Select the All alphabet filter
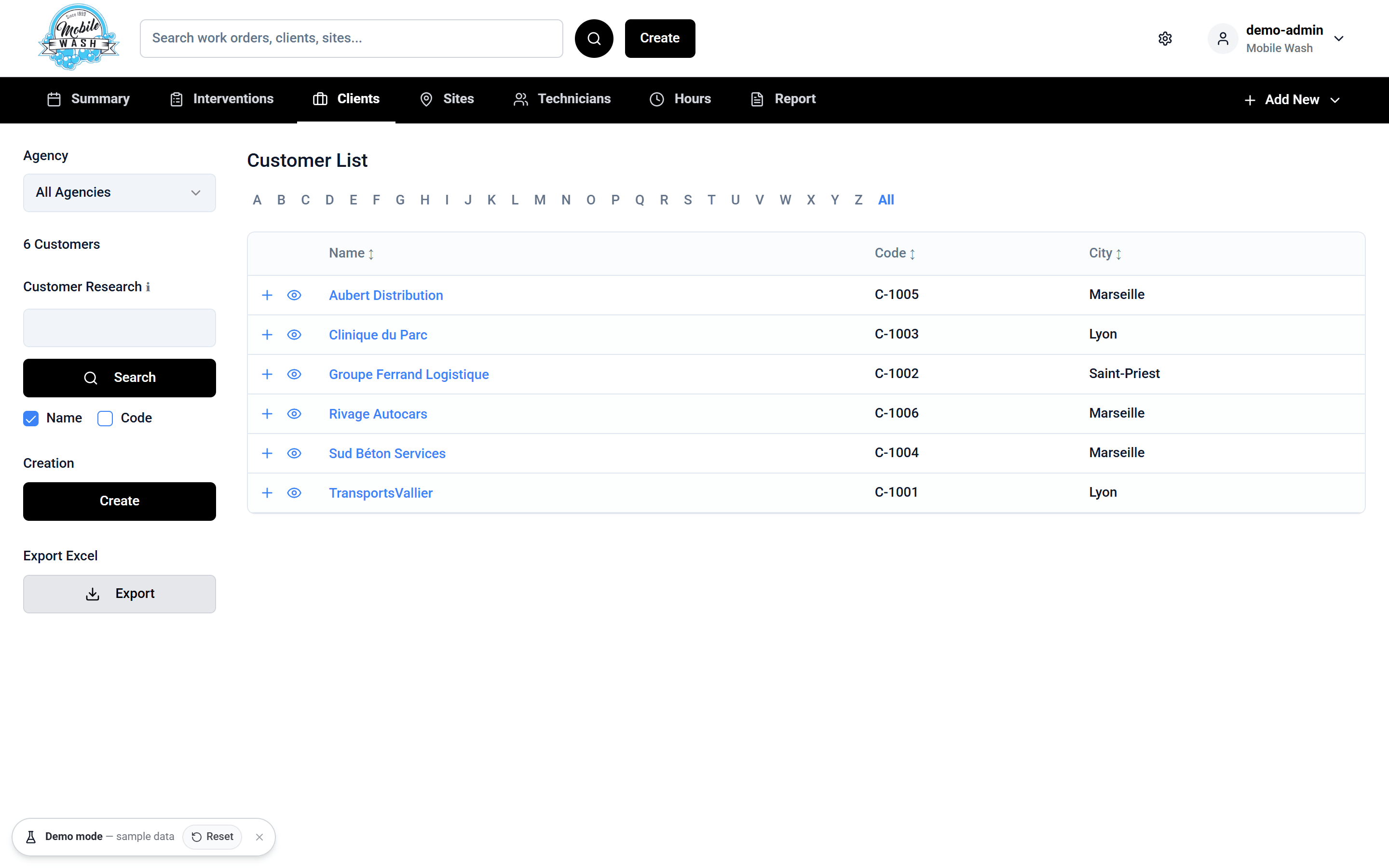The height and width of the screenshot is (868, 1389). [885, 200]
